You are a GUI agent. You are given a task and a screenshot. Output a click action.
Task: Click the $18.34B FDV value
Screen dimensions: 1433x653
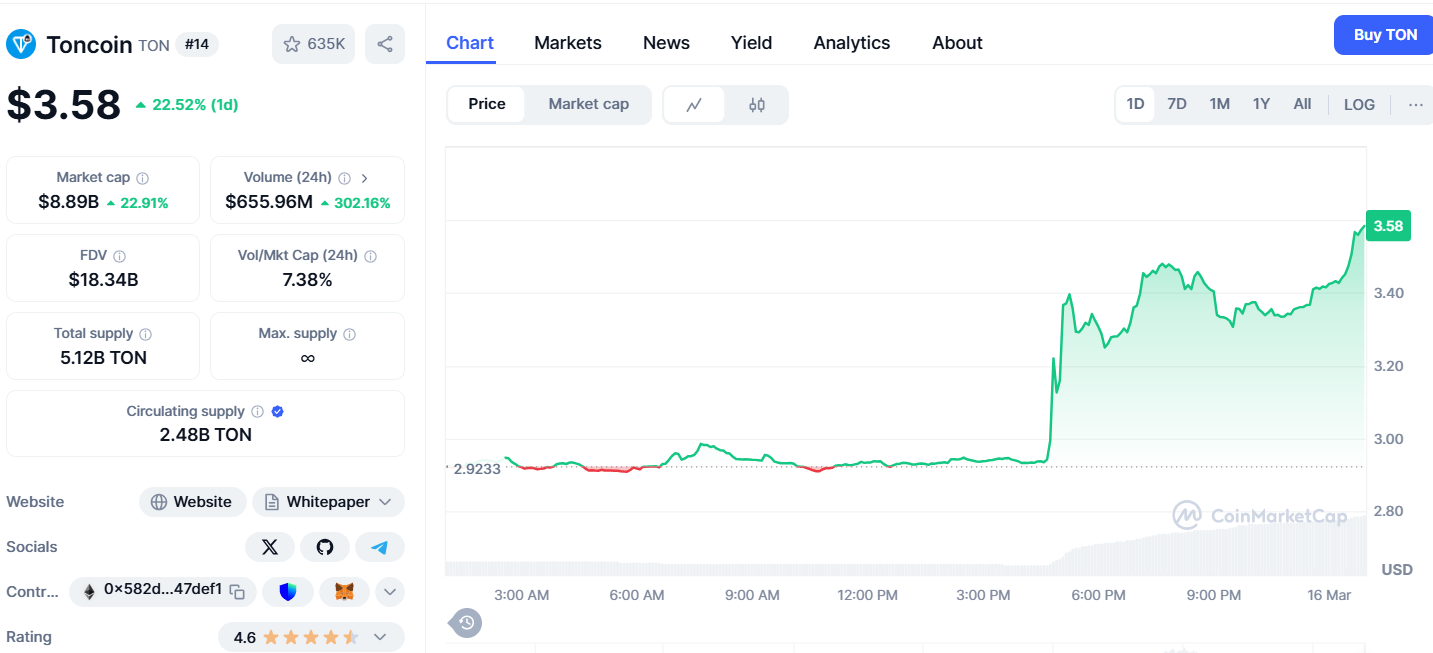coord(103,280)
